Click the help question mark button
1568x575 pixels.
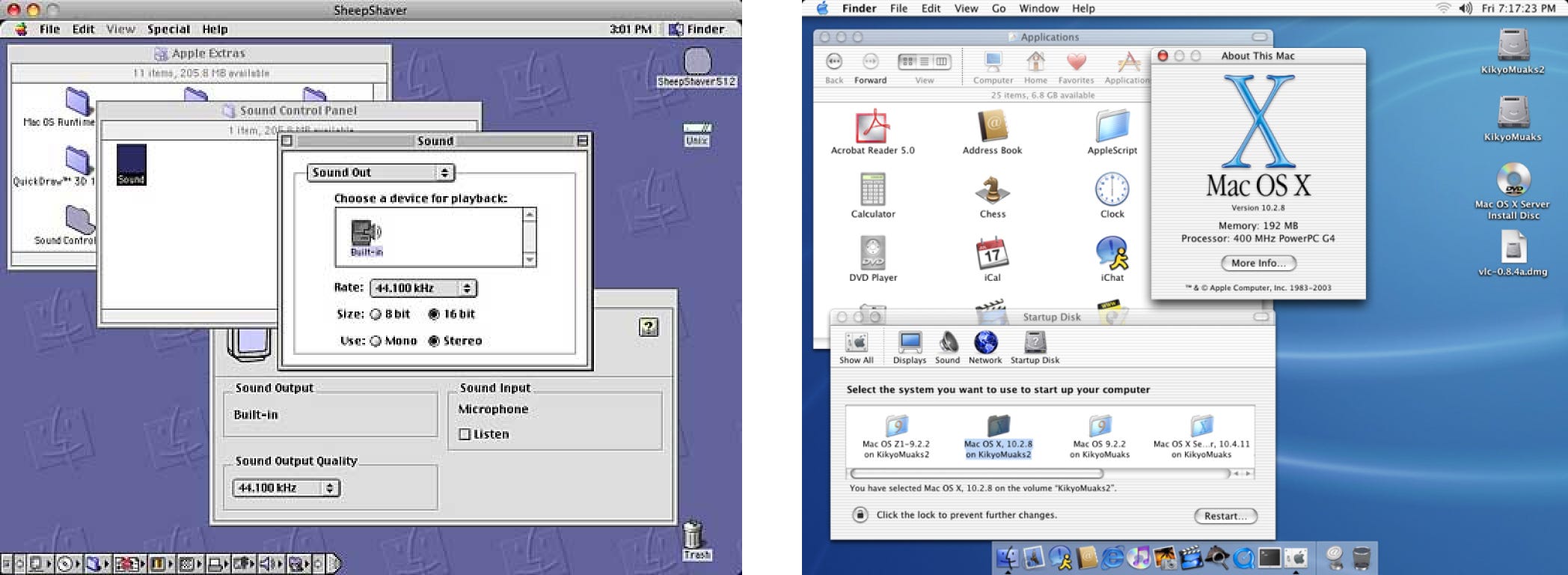[649, 327]
